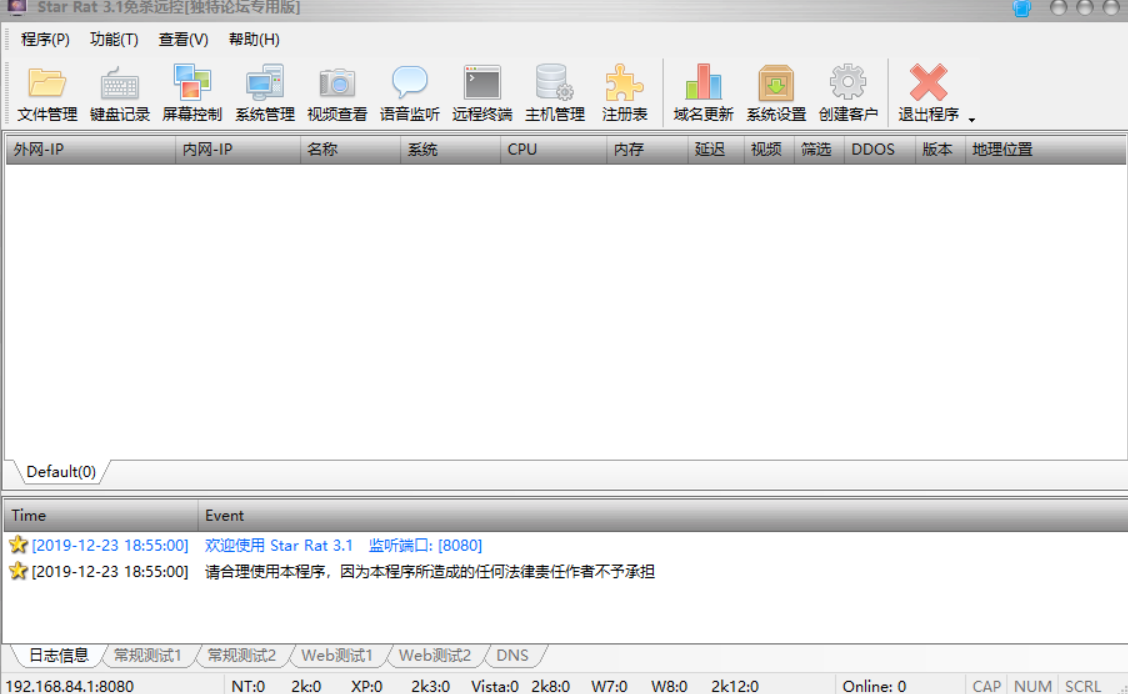
Task: Click the Event log column header
Action: click(x=662, y=516)
